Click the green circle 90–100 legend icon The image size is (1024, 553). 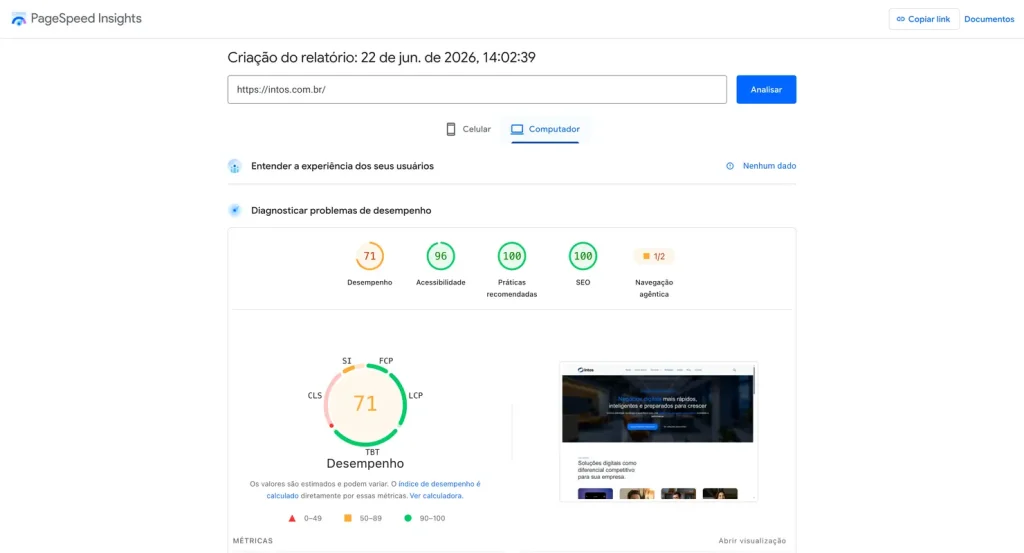408,518
